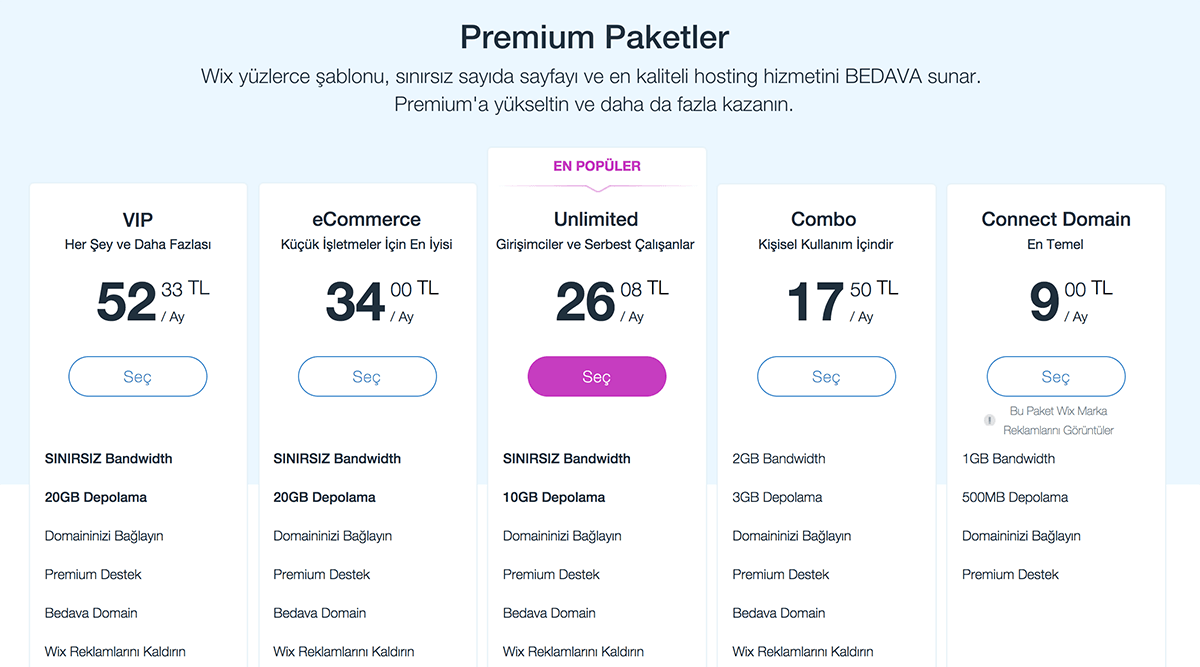
Task: Click Combo's 2GB Bandwidth feature
Action: tap(779, 459)
